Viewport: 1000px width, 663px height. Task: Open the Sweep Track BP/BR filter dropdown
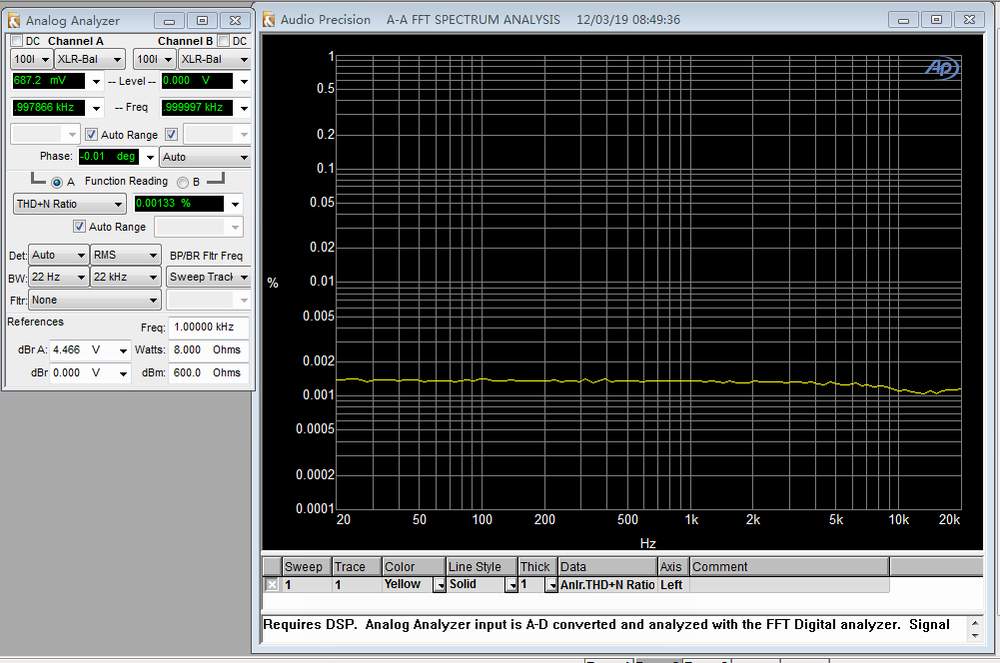point(208,277)
